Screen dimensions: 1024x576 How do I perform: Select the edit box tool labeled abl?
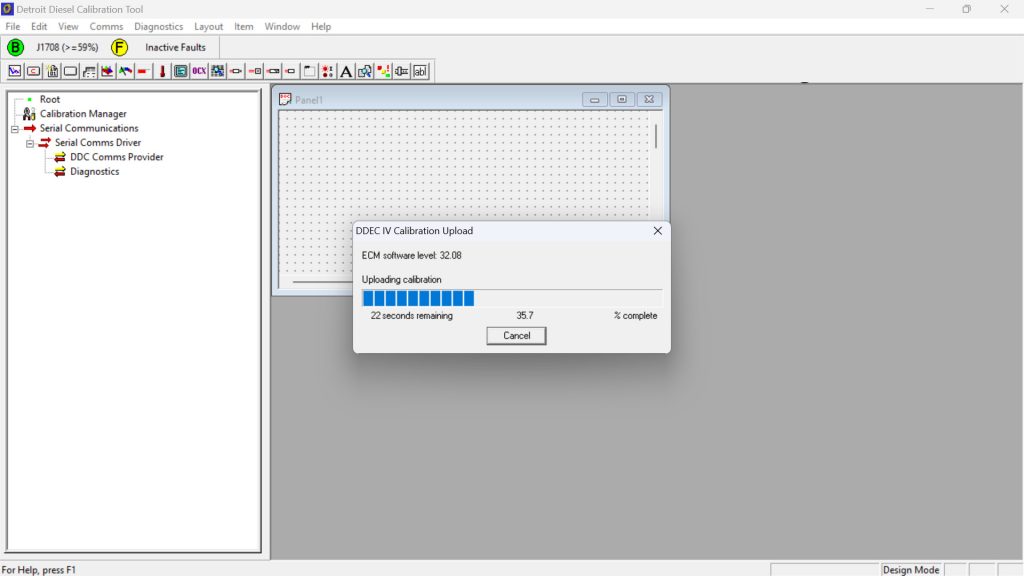point(420,71)
